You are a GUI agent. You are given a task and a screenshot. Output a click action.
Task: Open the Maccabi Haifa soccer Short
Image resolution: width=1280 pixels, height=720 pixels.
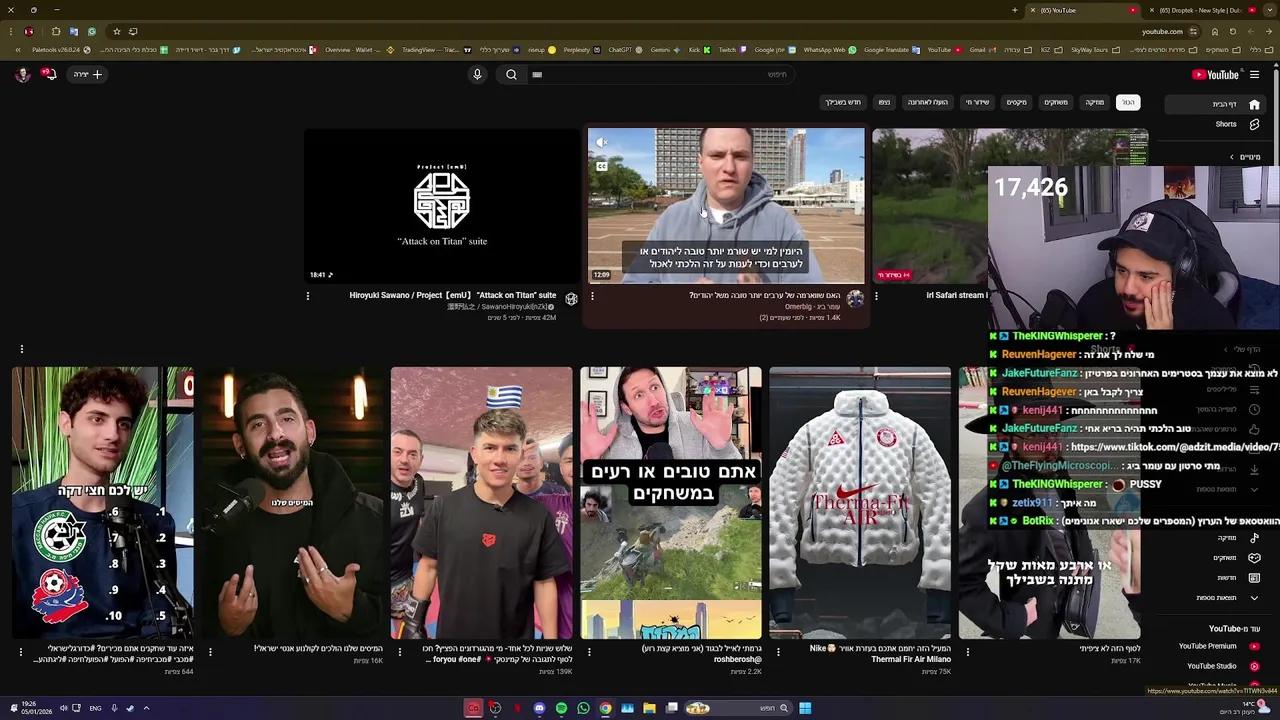pos(102,502)
